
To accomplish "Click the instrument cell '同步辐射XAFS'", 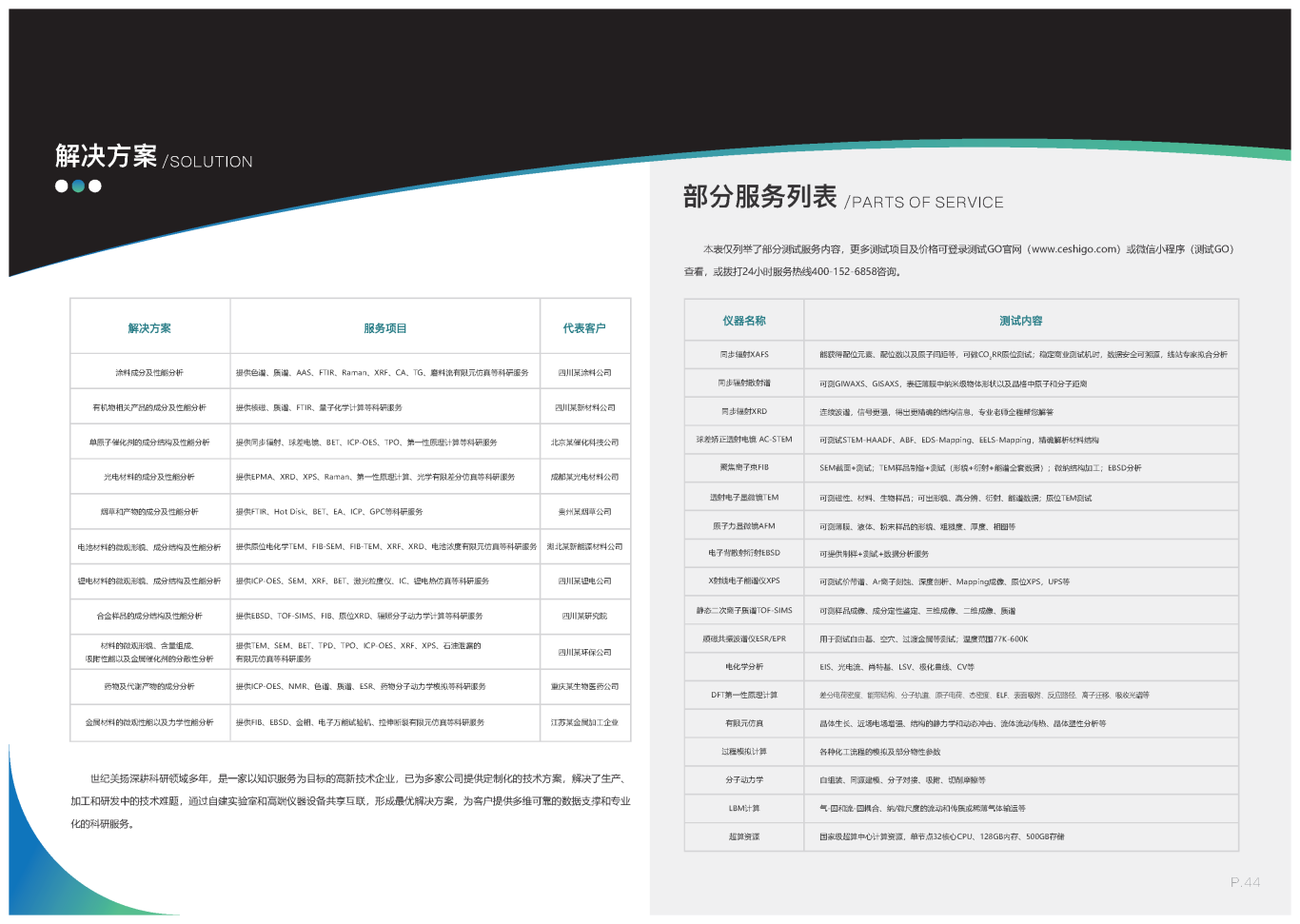I will pyautogui.click(x=744, y=354).
